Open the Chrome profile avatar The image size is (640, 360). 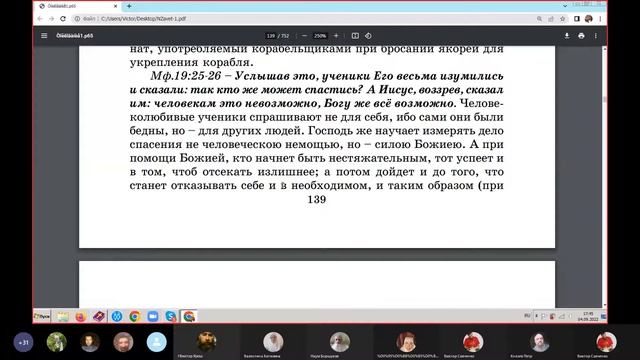point(589,19)
